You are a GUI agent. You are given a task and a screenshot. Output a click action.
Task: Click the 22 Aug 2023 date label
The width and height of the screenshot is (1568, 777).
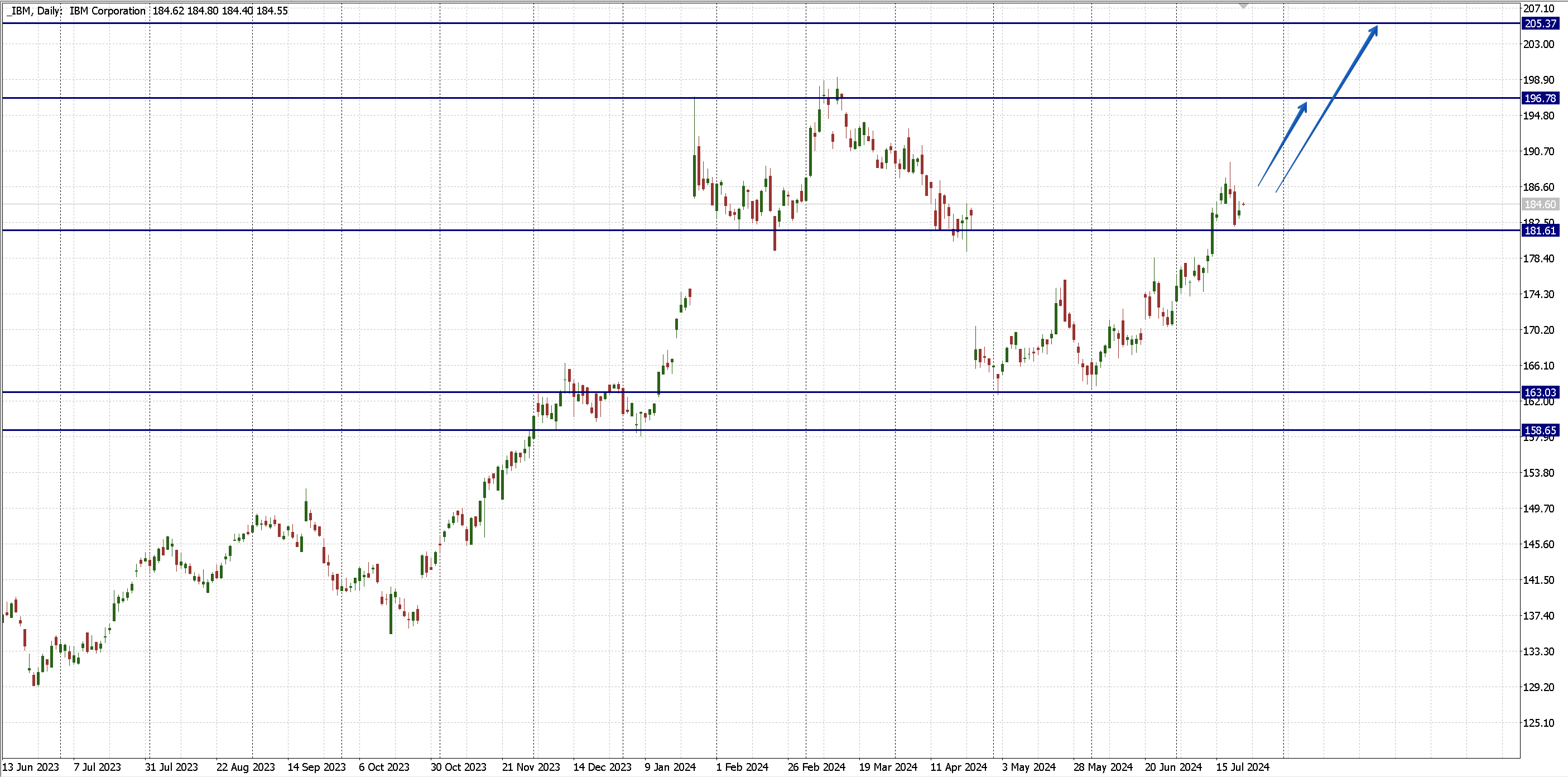246,768
